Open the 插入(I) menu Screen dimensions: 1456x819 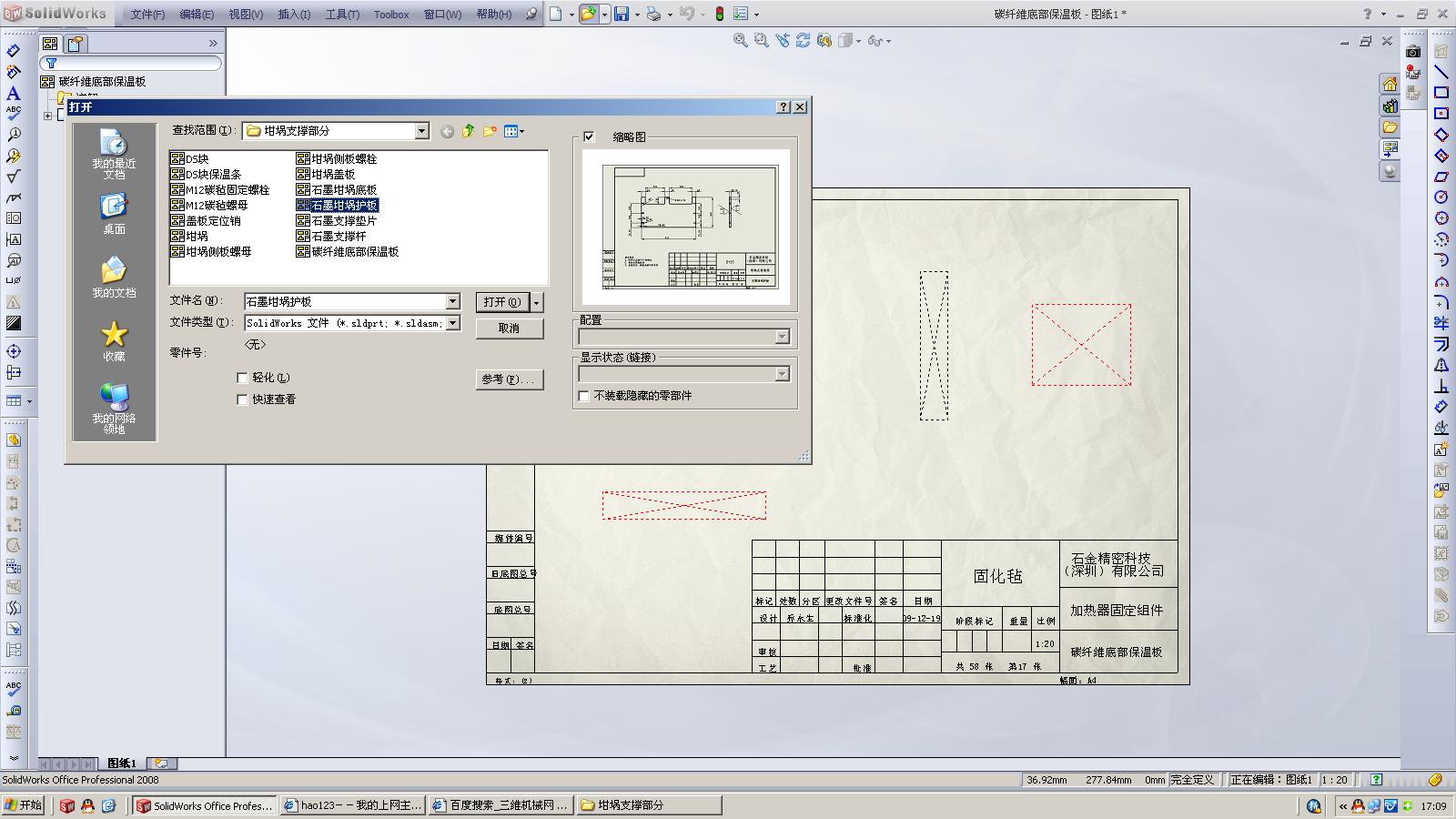pos(294,15)
